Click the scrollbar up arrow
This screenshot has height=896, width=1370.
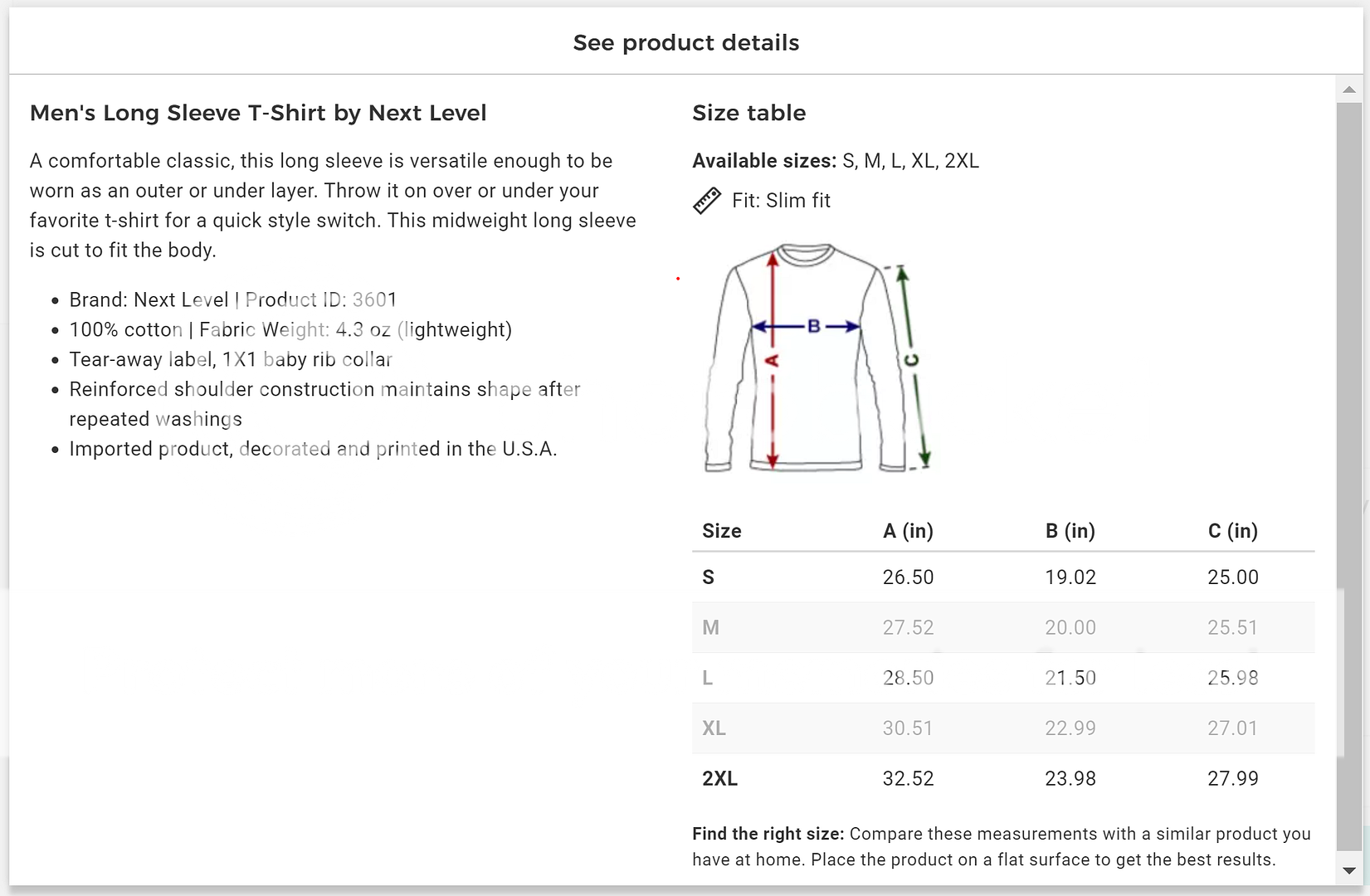tap(1349, 90)
